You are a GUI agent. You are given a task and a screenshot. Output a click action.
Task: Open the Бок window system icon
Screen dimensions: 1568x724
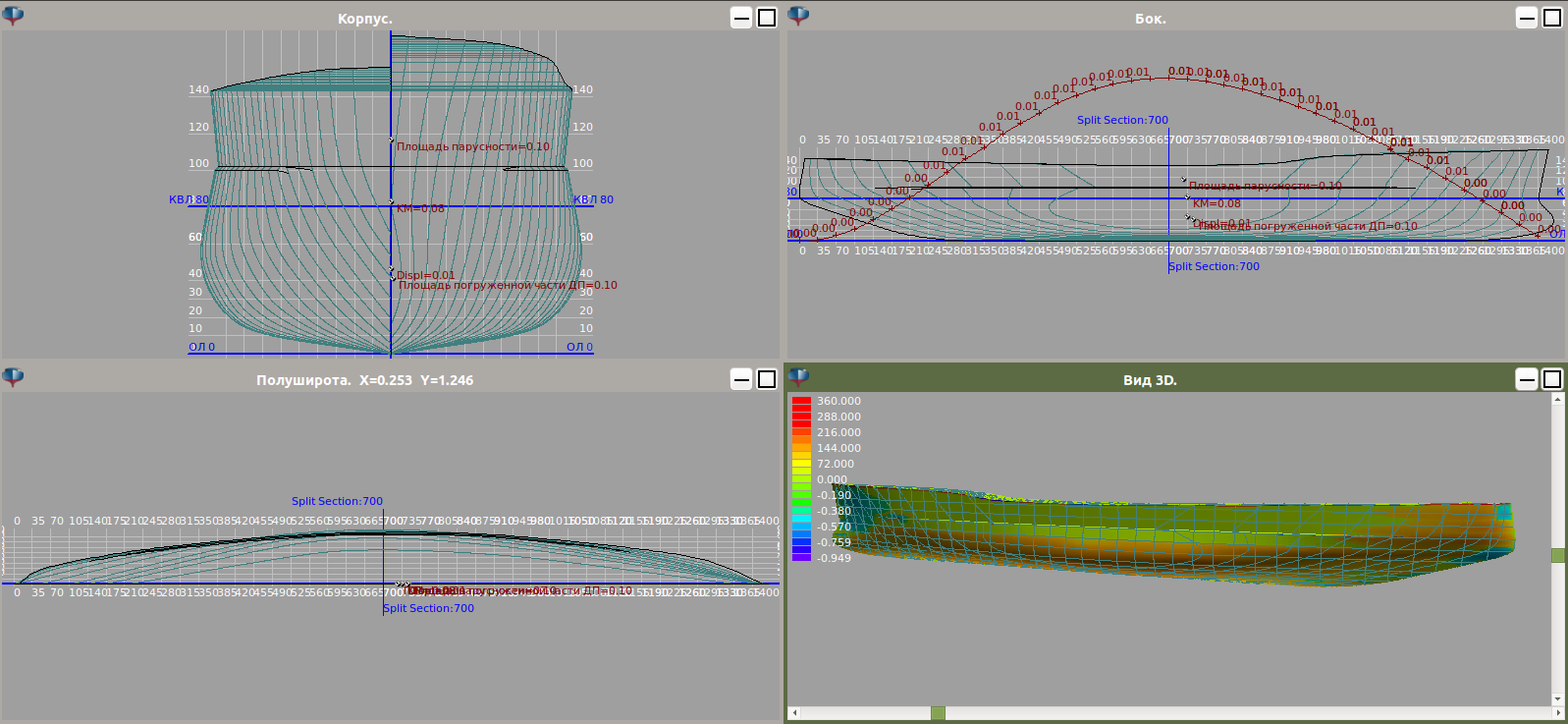pyautogui.click(x=799, y=16)
